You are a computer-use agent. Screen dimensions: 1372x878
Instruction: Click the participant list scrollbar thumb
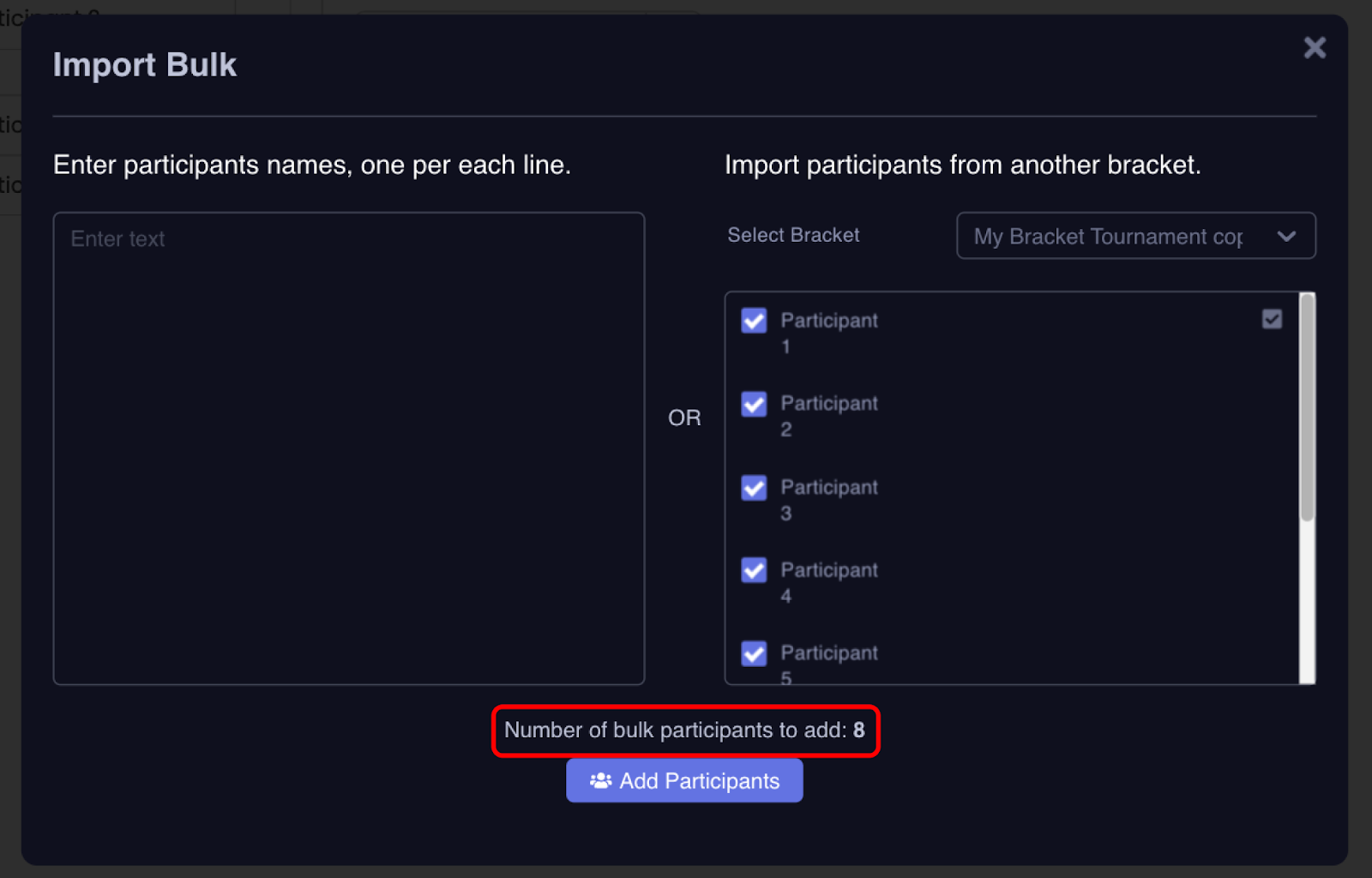(x=1307, y=407)
